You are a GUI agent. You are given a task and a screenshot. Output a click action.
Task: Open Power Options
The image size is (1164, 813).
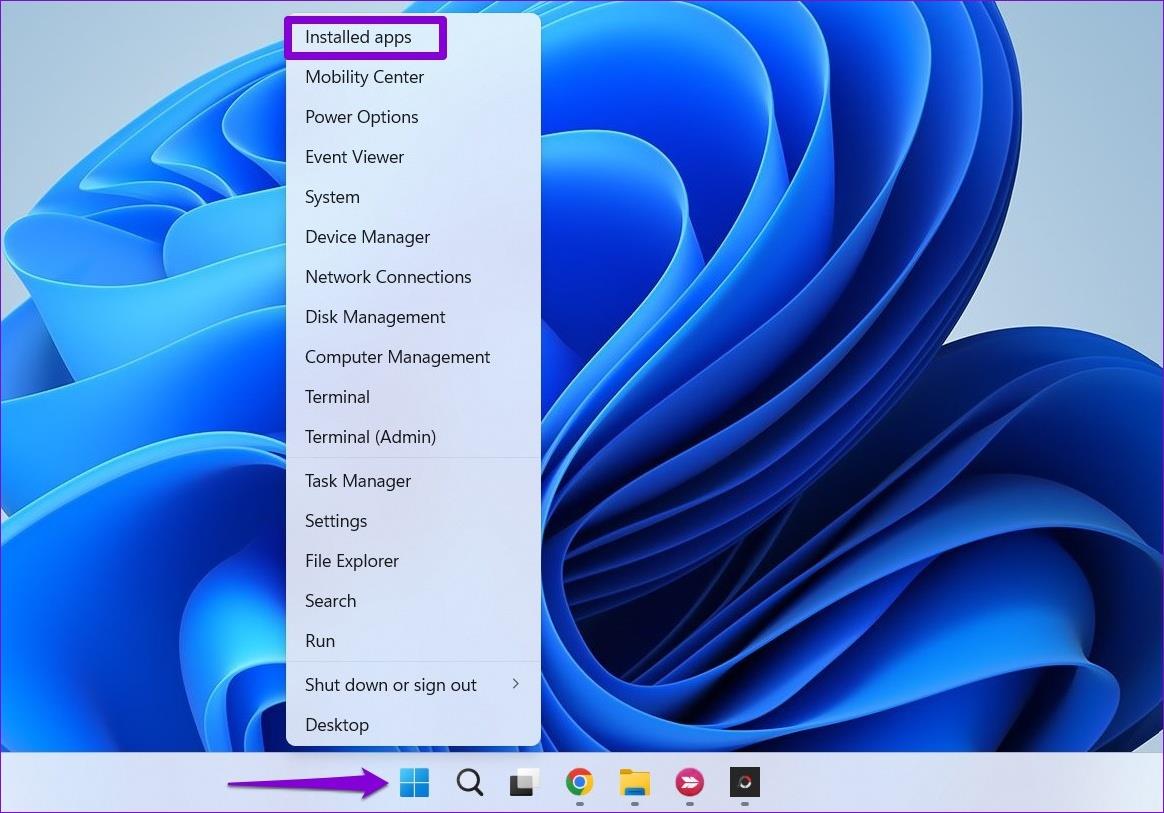tap(361, 117)
